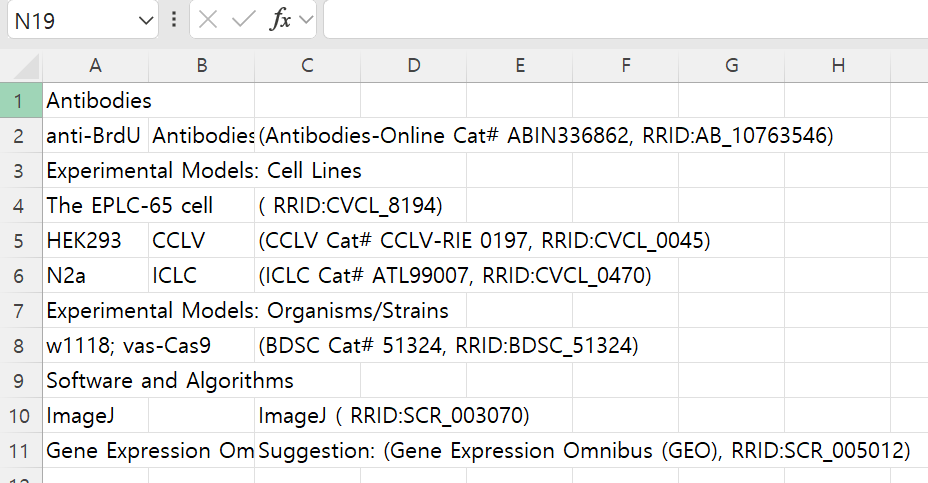Expand the fx function dropdown chevron
Image resolution: width=928 pixels, height=483 pixels.
point(305,20)
